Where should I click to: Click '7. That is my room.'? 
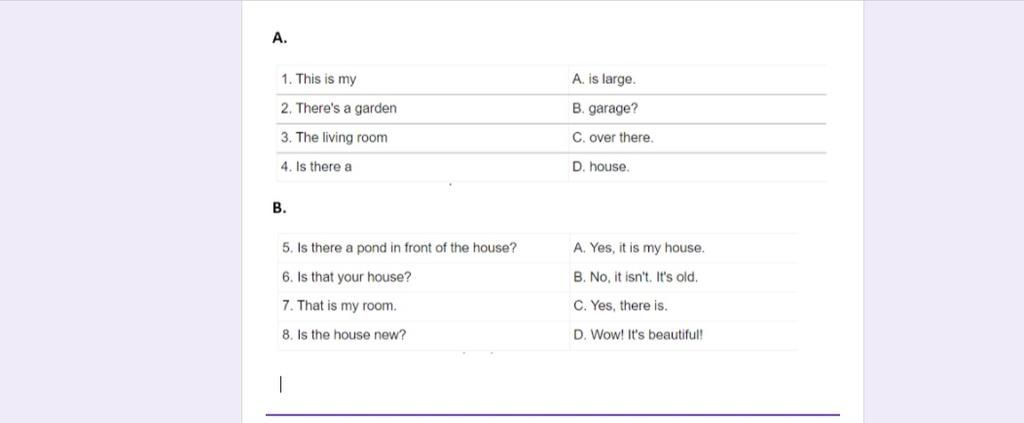pyautogui.click(x=339, y=306)
